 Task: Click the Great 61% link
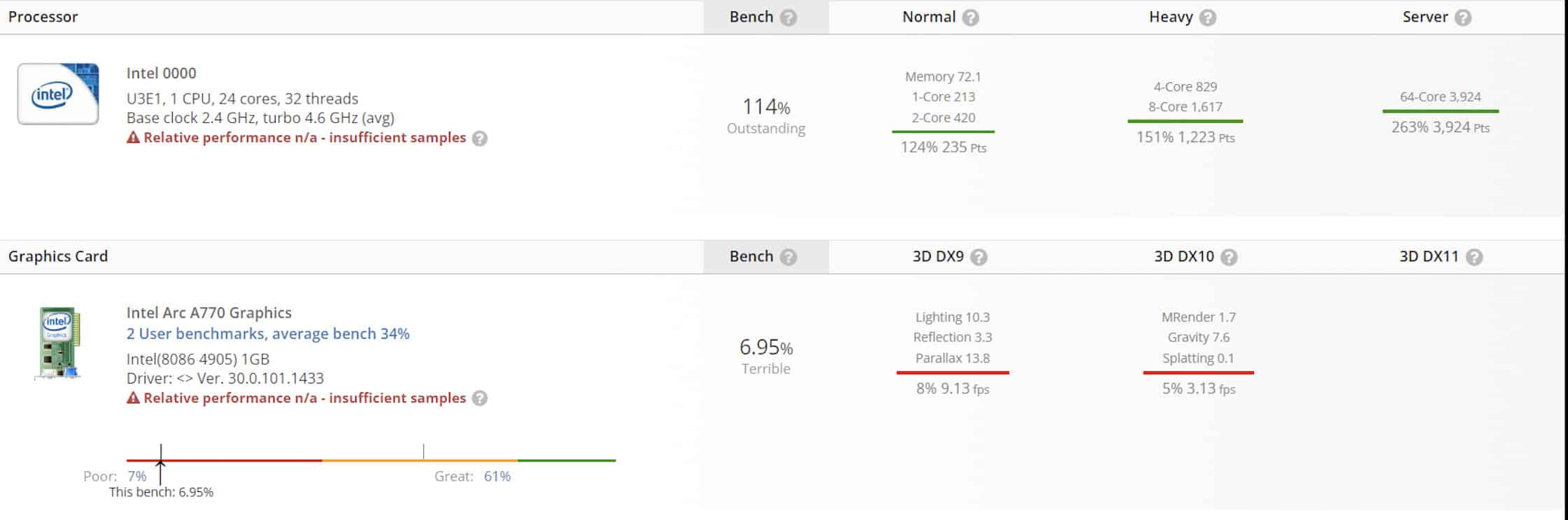pyautogui.click(x=497, y=476)
